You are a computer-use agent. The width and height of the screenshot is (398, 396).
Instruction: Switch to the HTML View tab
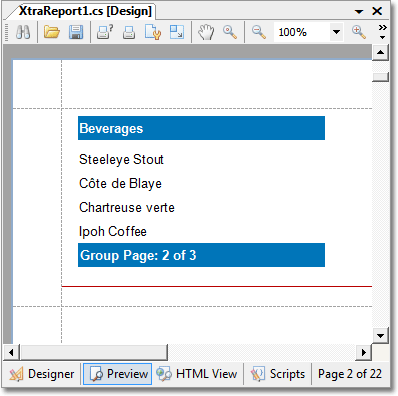point(197,374)
